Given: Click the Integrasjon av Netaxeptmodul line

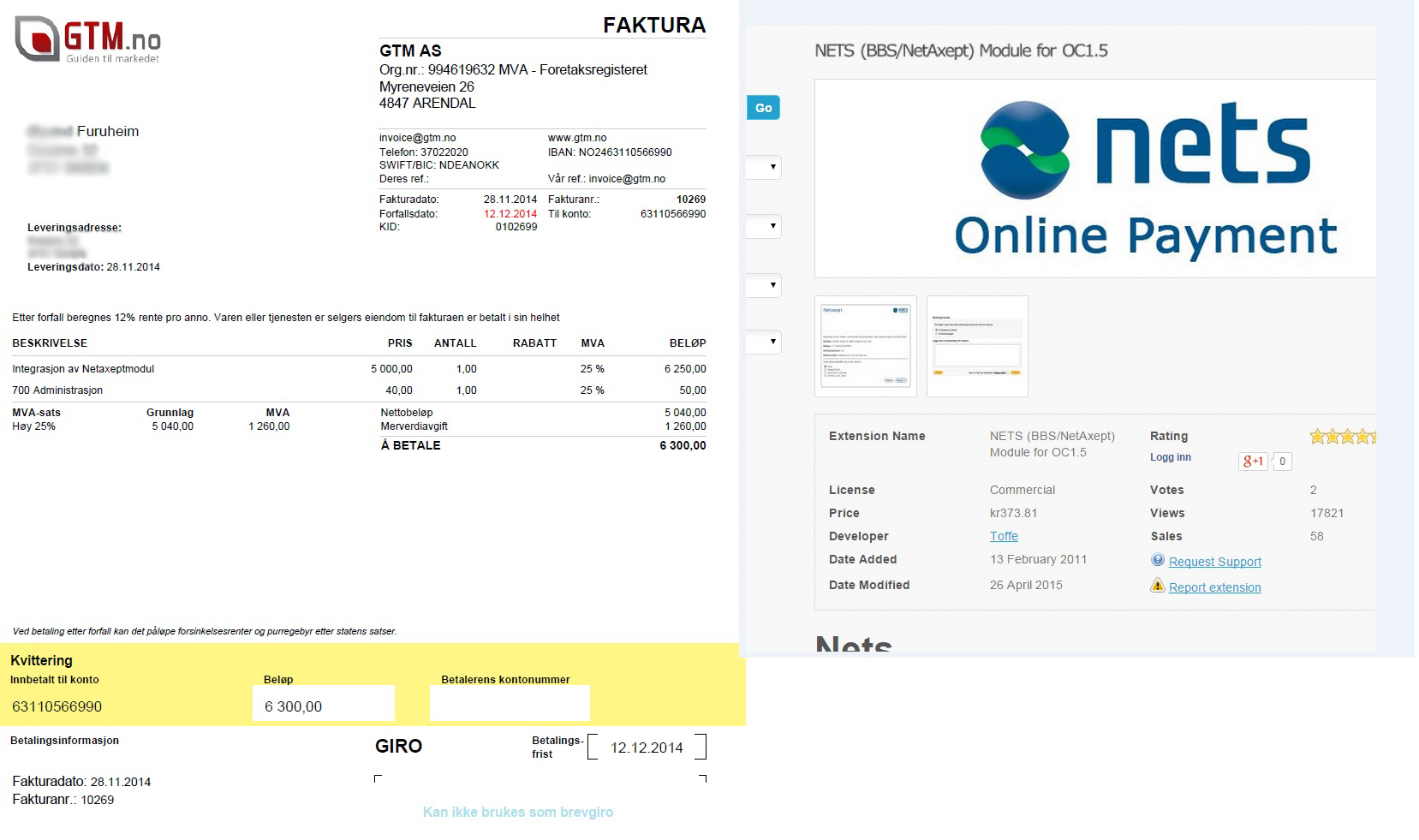Looking at the screenshot, I should 83,369.
